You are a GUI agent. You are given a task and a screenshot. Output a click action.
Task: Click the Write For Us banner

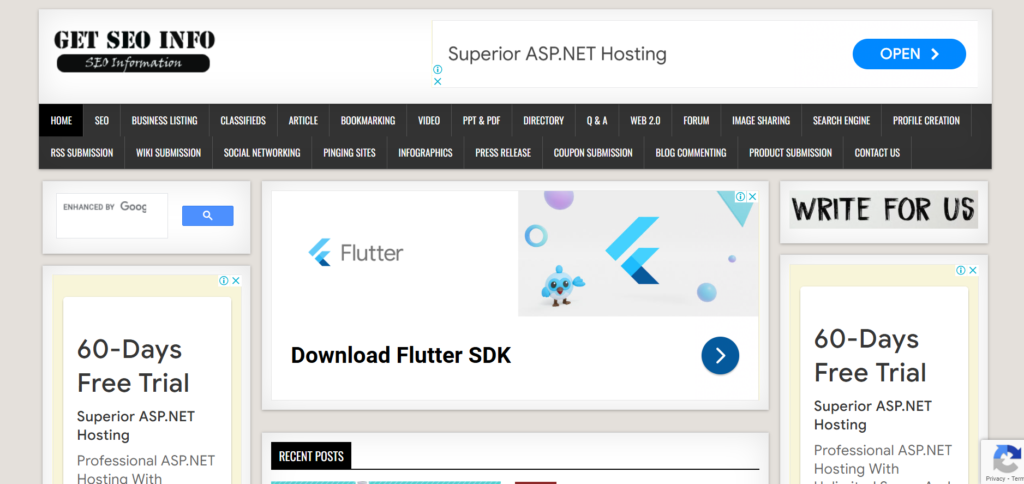pyautogui.click(x=884, y=210)
